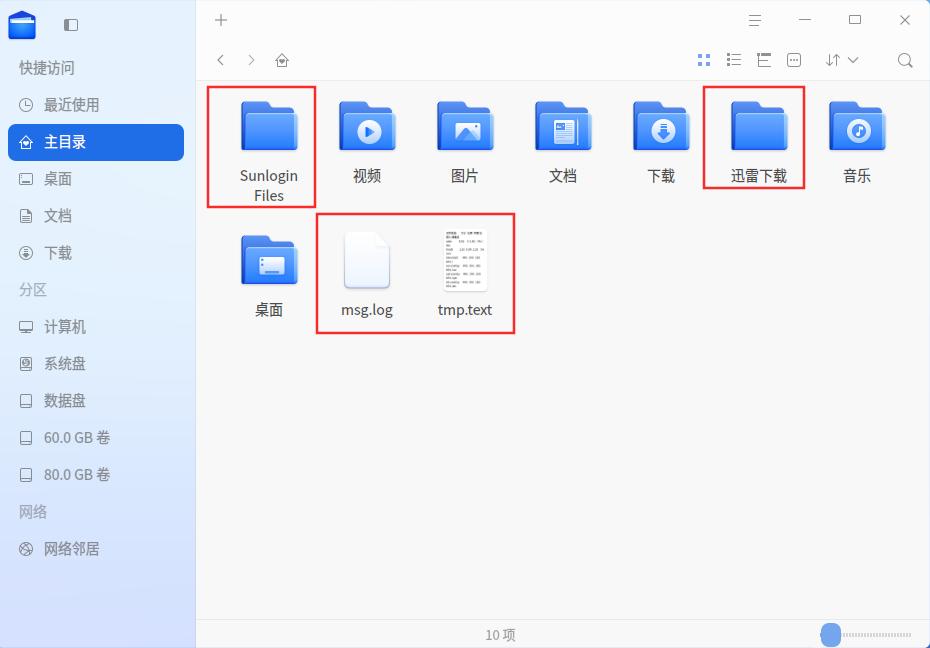Select the tmp.text file thumbnail
This screenshot has width=930, height=648.
[x=465, y=260]
